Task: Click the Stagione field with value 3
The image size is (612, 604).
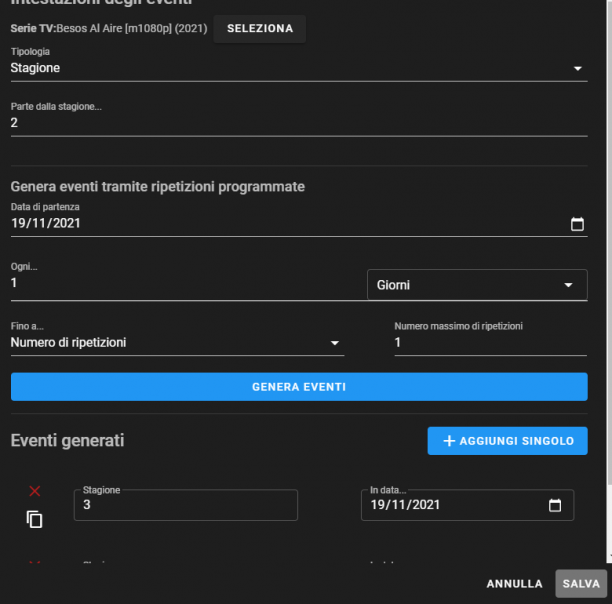Action: pos(186,505)
